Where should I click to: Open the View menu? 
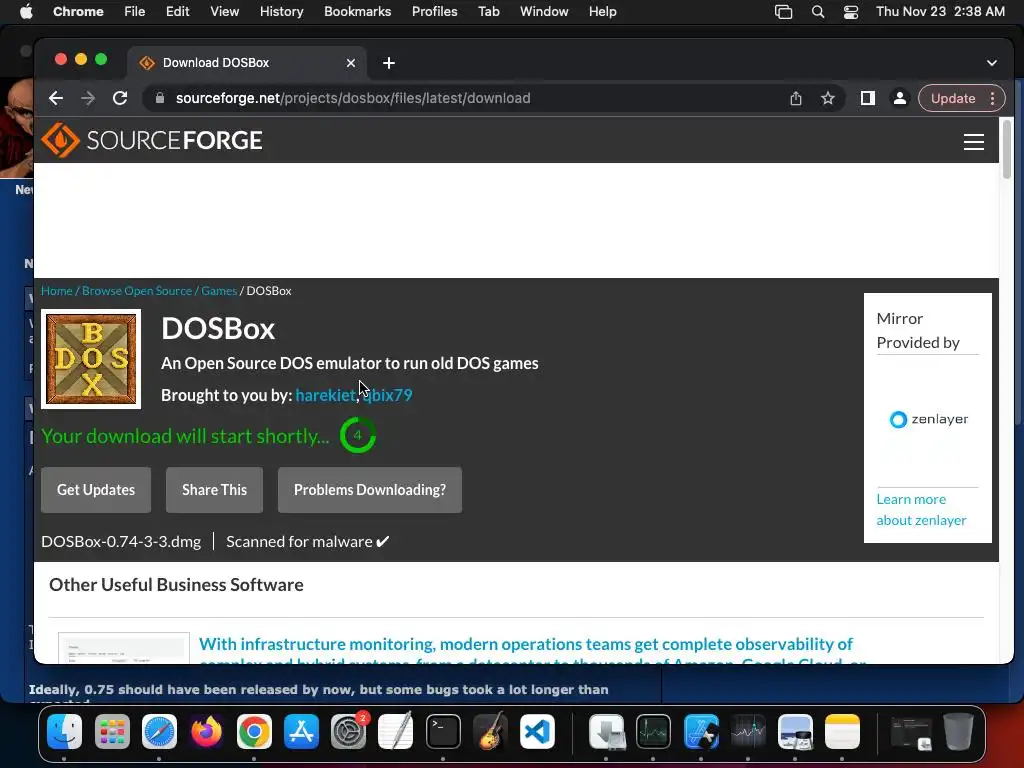coord(224,12)
